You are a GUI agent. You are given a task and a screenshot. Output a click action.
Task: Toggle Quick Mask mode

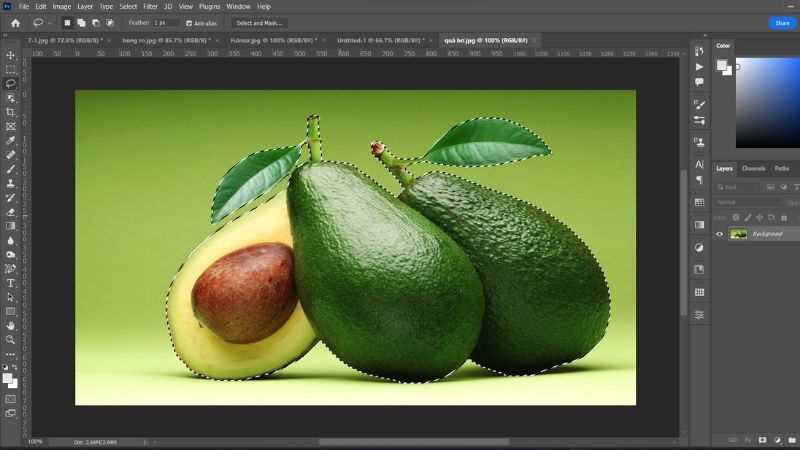pos(10,399)
